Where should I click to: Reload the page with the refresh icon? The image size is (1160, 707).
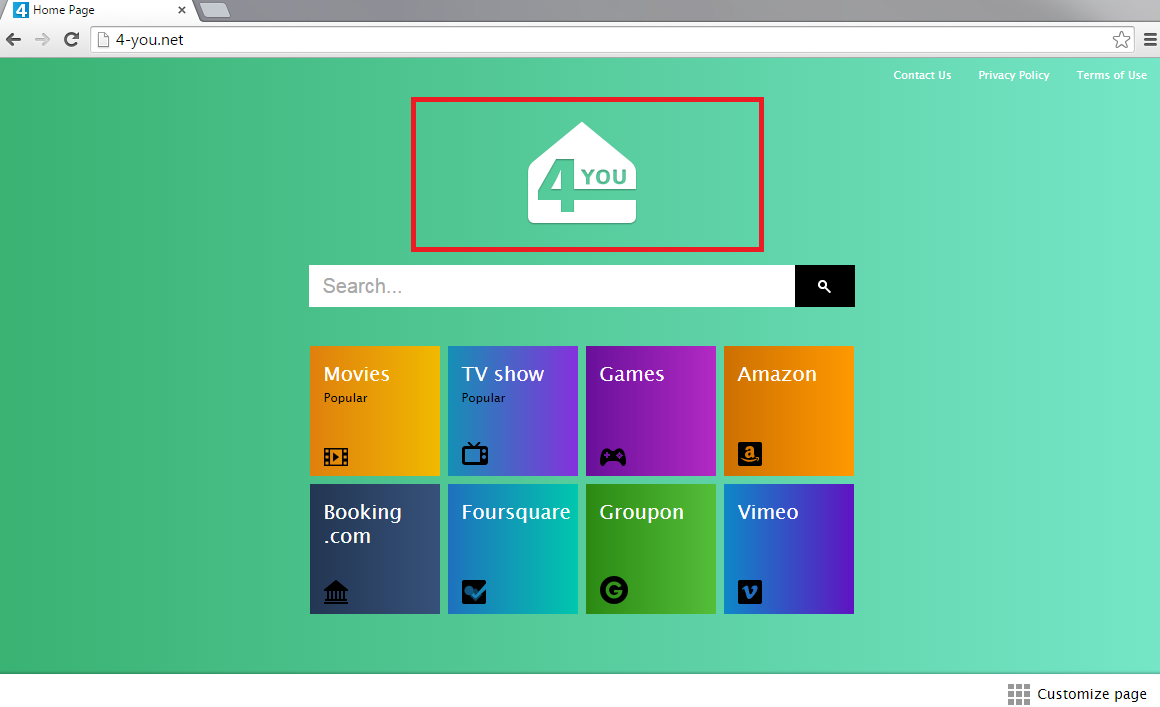tap(71, 39)
